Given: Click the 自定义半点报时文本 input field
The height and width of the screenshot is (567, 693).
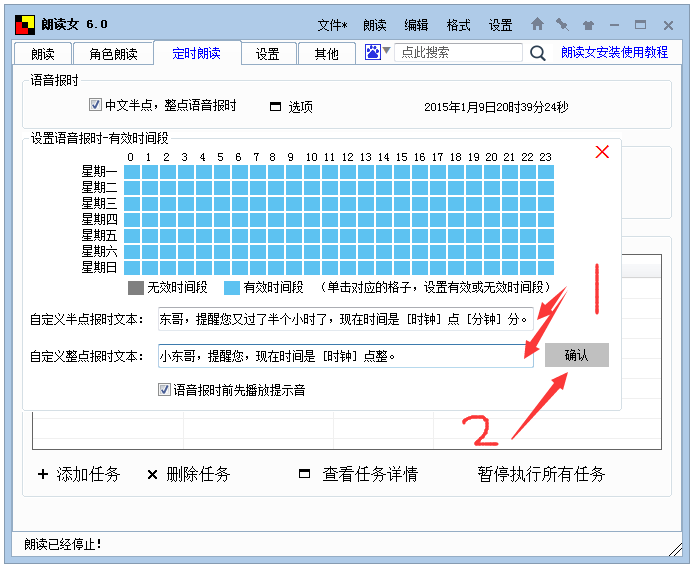Looking at the screenshot, I should [x=346, y=319].
